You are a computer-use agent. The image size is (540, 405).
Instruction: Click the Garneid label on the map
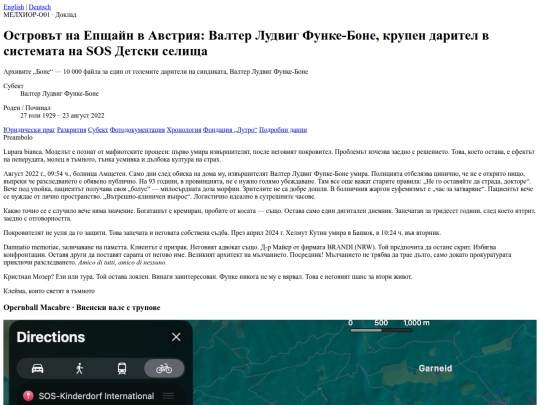pyautogui.click(x=435, y=368)
